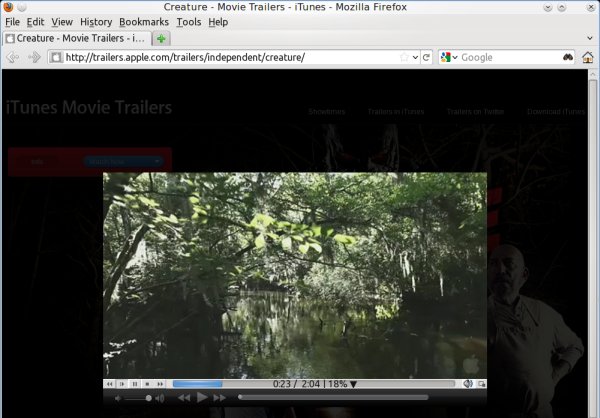This screenshot has width=600, height=418.
Task: Open the black triangle dropdown by 18%
Action: tap(354, 384)
